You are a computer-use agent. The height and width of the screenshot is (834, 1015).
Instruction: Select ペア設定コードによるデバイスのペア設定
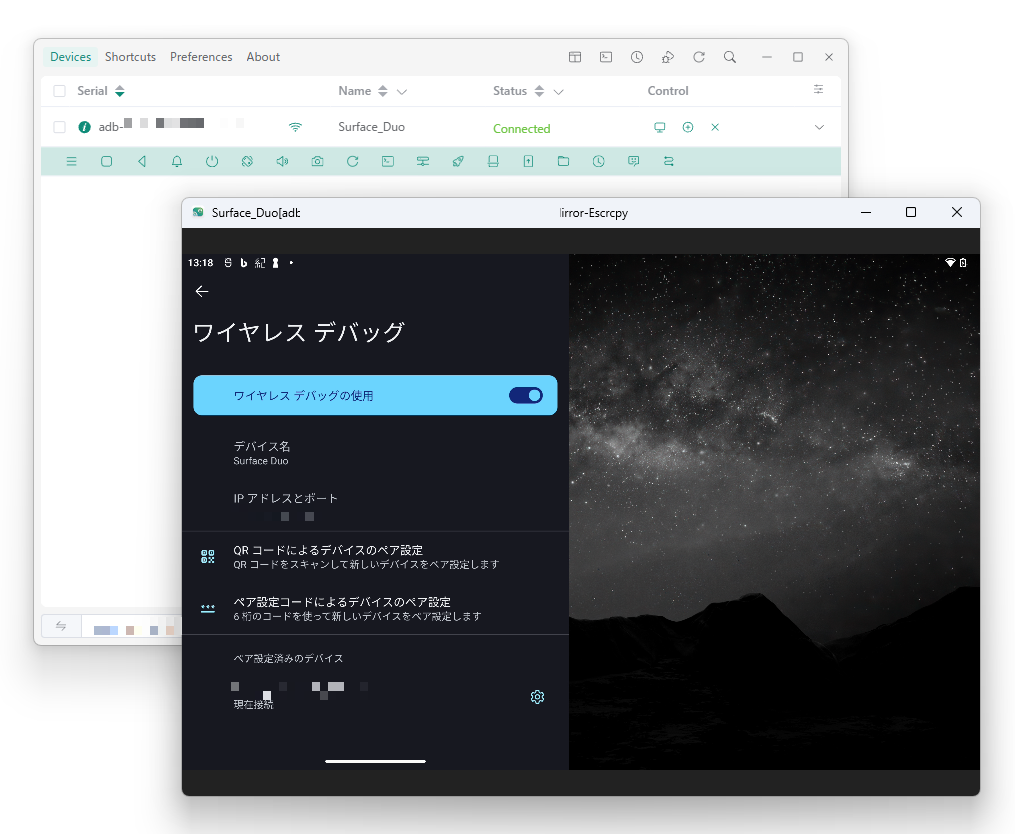[x=375, y=609]
